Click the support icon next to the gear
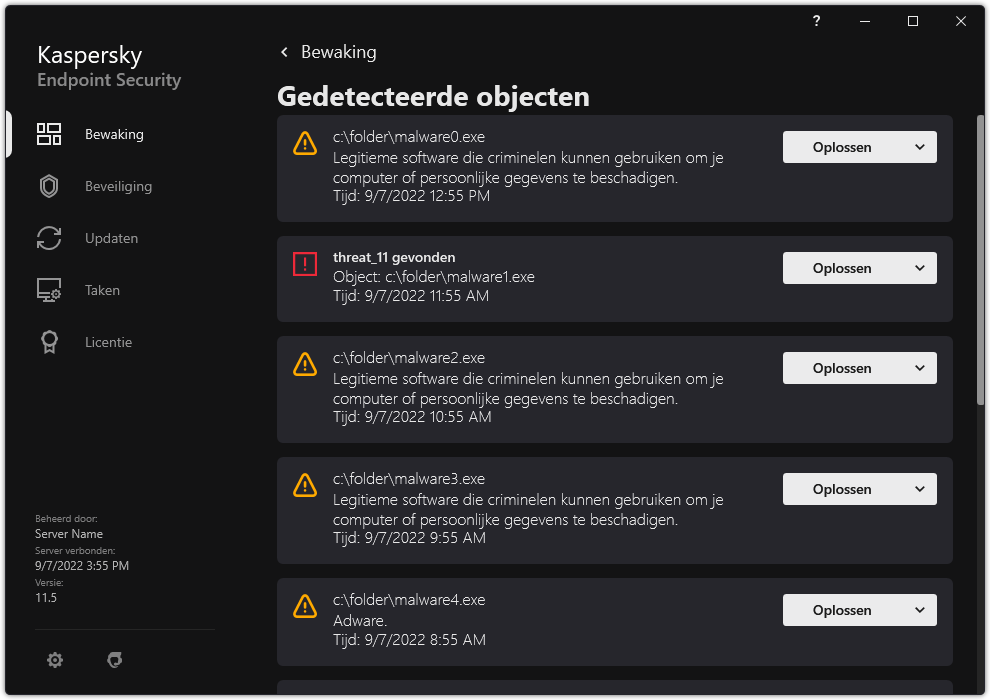Viewport: 990px width, 700px height. pos(115,660)
